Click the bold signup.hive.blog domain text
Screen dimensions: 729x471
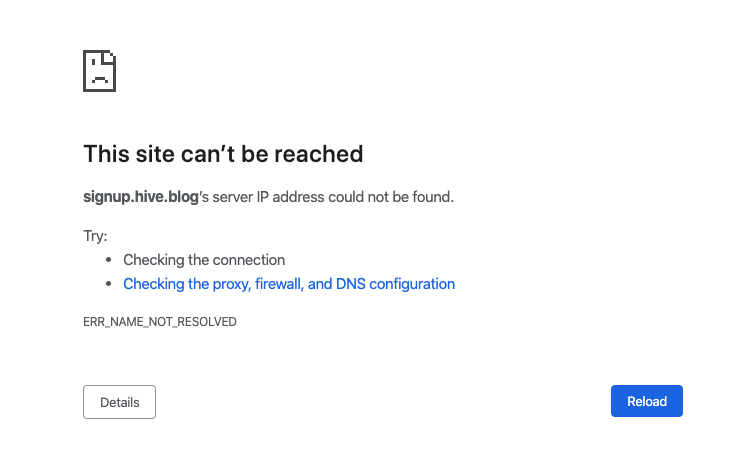click(141, 197)
